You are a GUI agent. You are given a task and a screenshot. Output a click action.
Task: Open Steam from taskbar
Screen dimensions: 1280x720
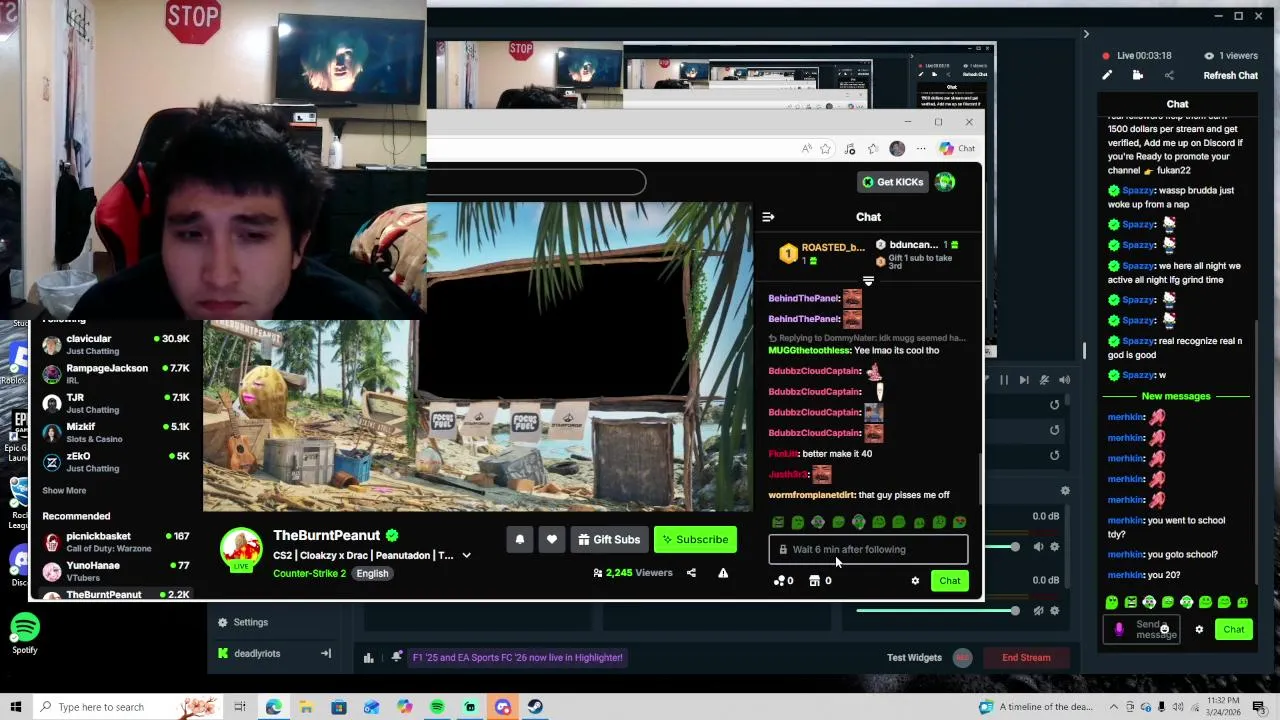pos(535,707)
